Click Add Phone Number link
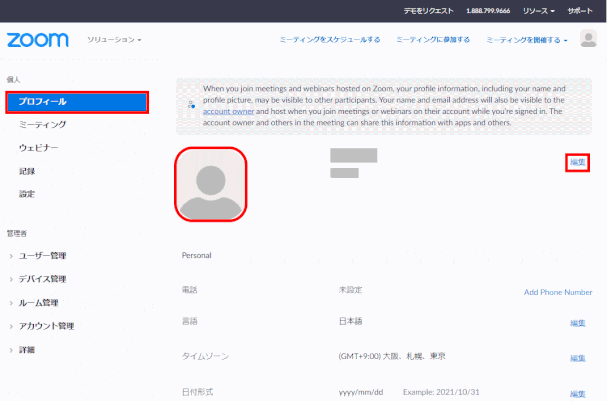The height and width of the screenshot is (401, 607). 558,292
